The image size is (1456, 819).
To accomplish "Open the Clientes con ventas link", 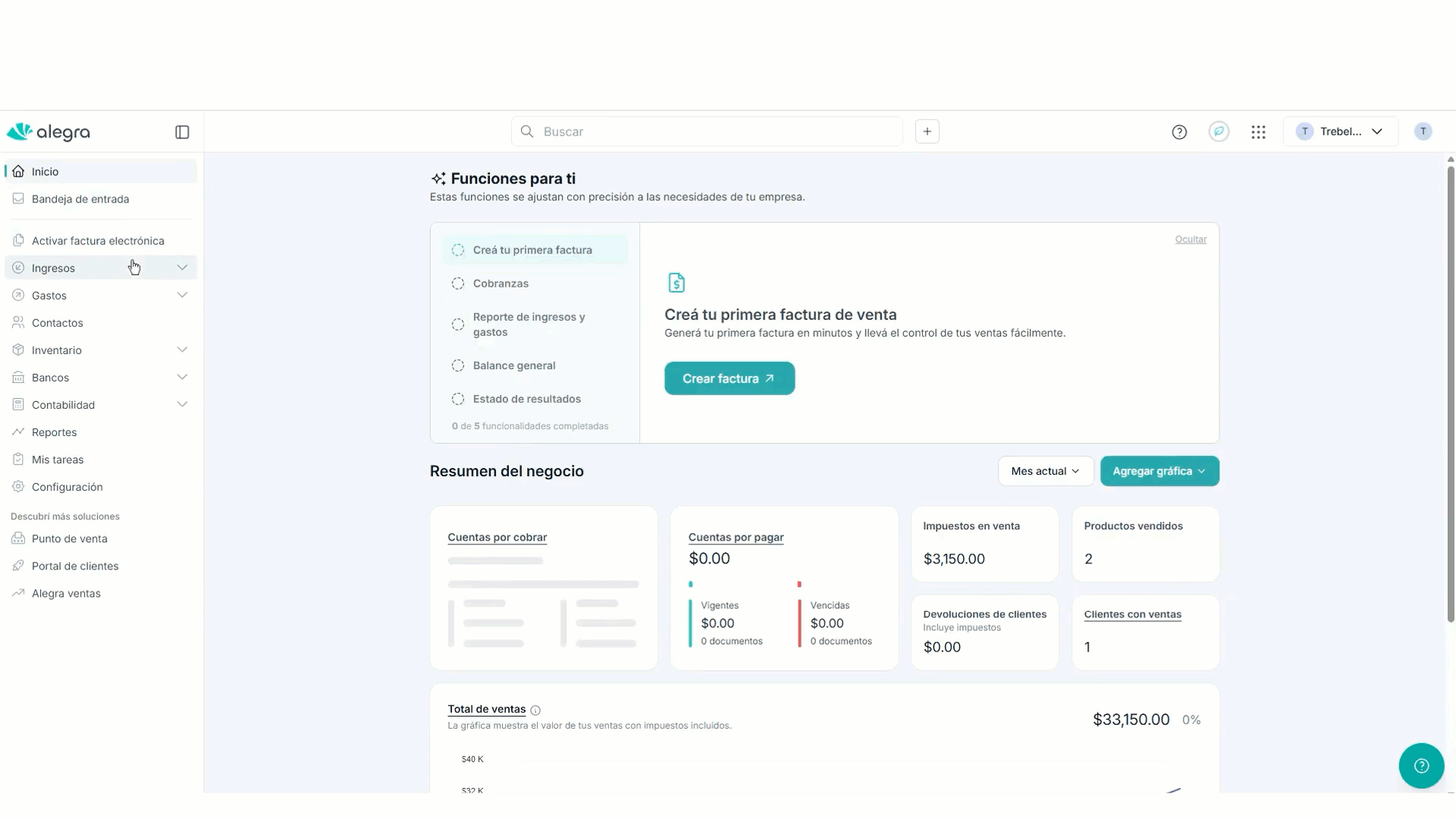I will click(1132, 614).
